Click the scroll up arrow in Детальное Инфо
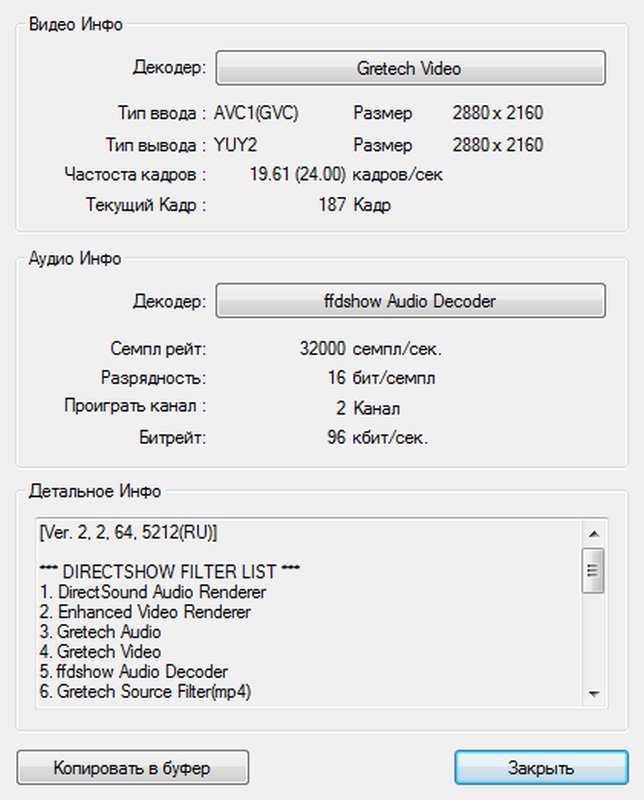 click(x=593, y=534)
